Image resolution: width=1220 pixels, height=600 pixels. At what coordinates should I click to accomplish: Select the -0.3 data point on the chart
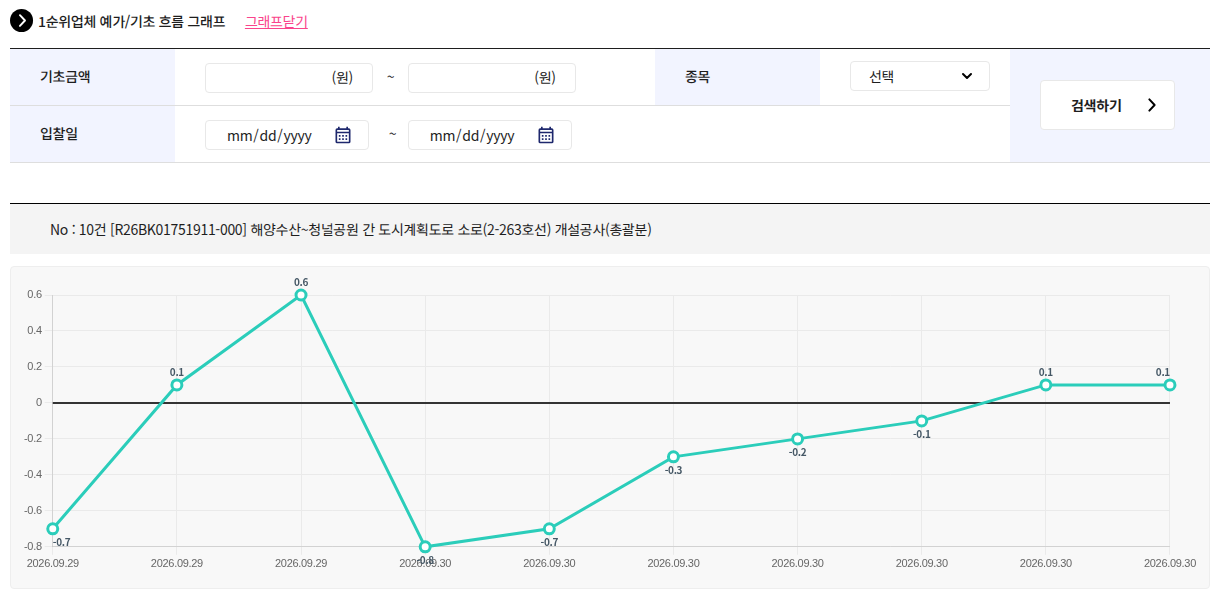(673, 457)
